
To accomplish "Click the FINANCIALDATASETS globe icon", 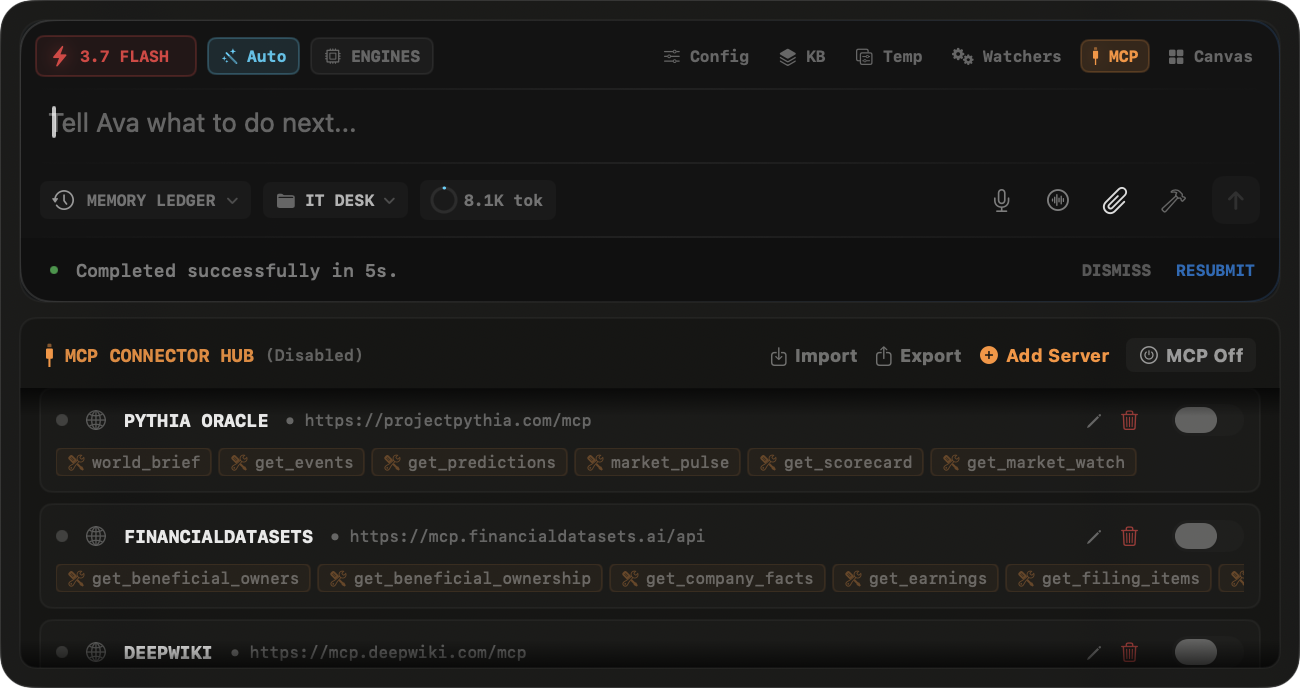I will [96, 536].
